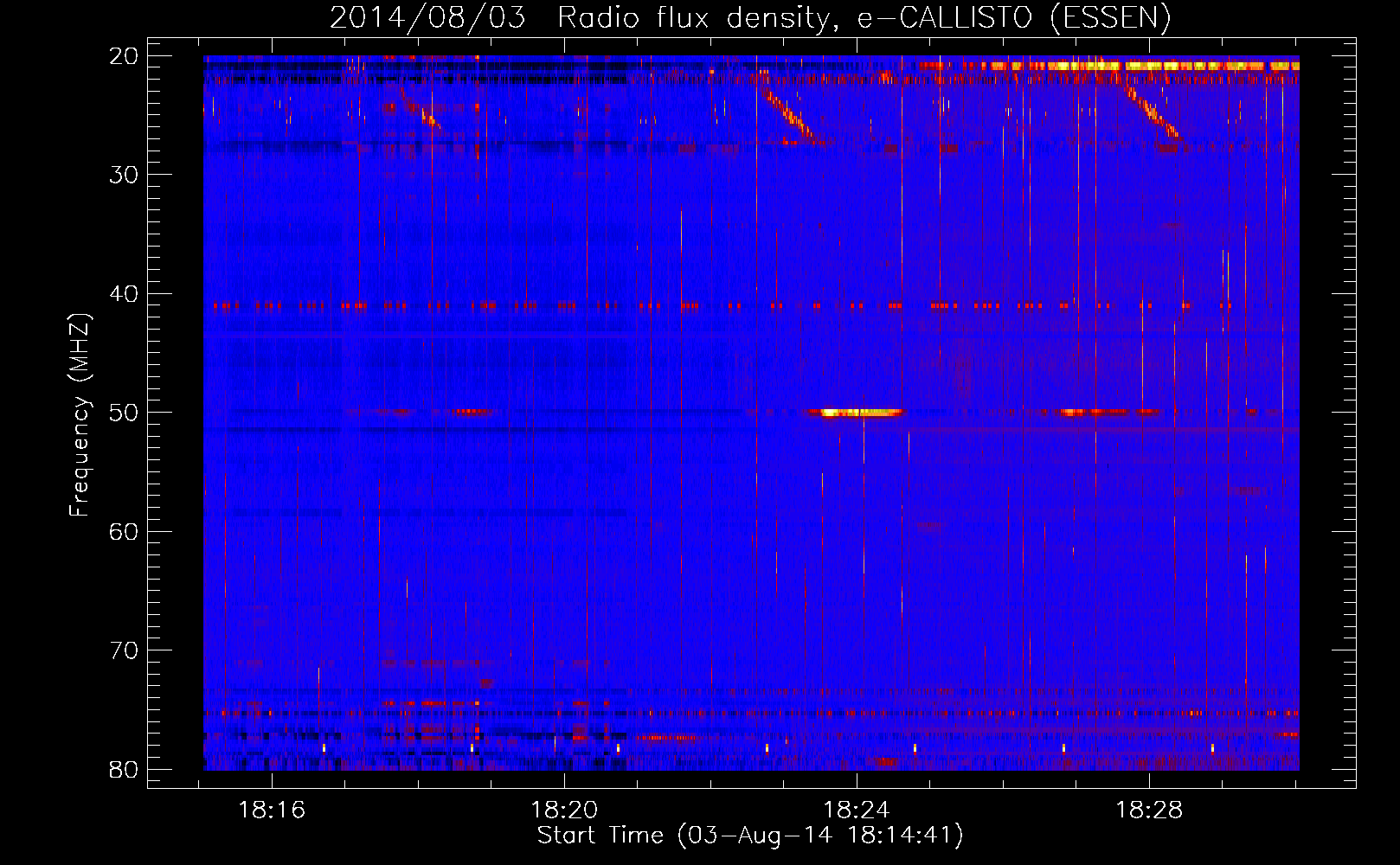
Task: Click the 40 MHz frequency tick label
Action: click(124, 294)
